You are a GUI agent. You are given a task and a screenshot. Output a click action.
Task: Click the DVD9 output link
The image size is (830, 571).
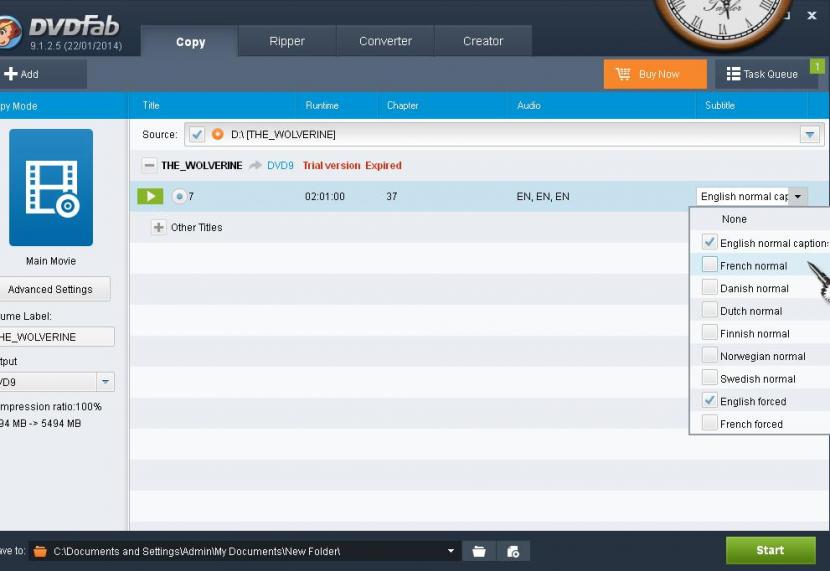(280, 166)
